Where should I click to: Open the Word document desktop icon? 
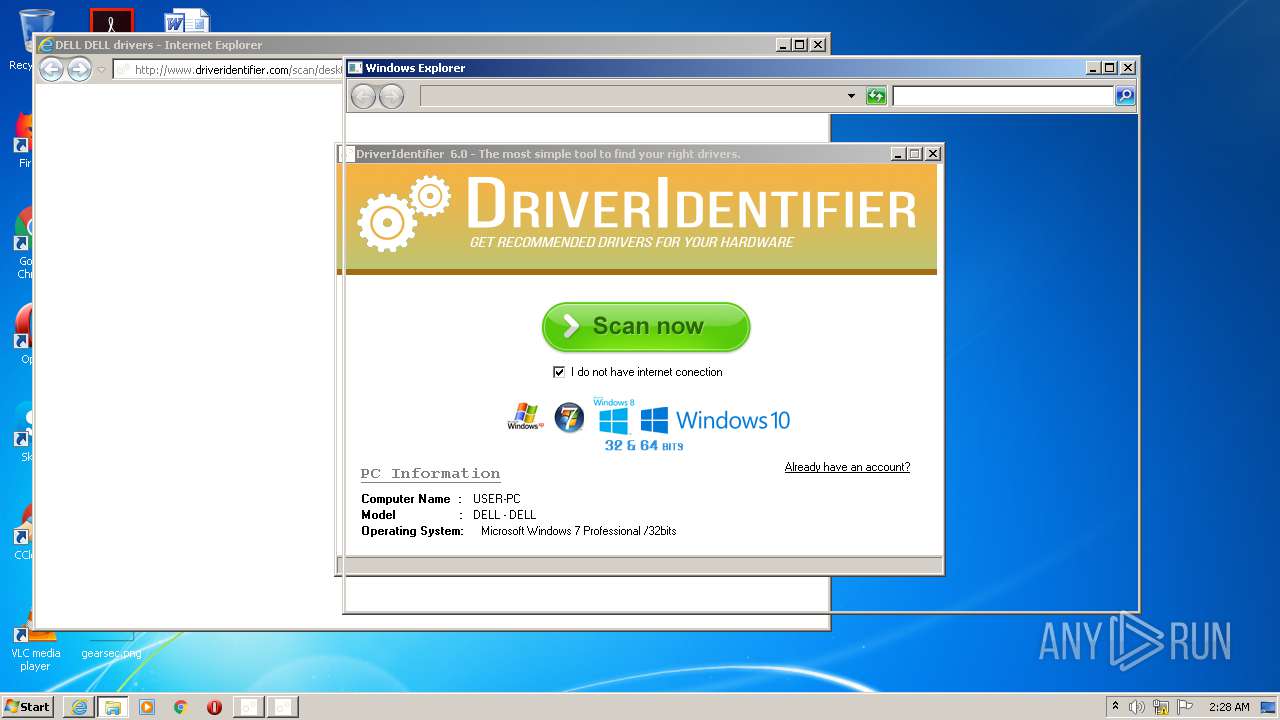187,20
